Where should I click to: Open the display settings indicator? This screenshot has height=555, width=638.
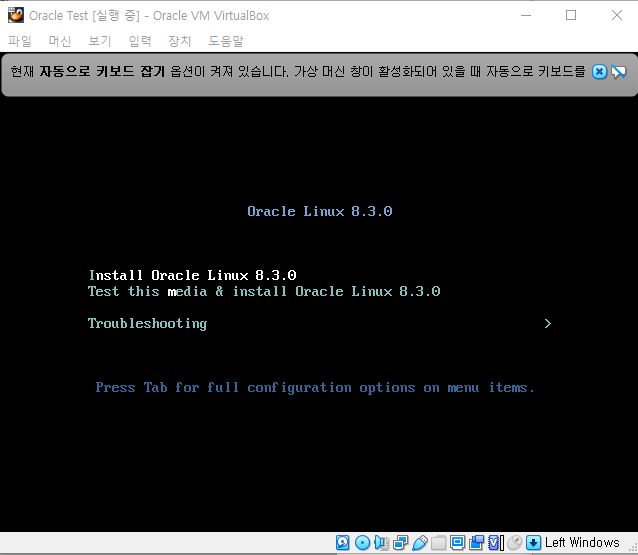[x=457, y=542]
